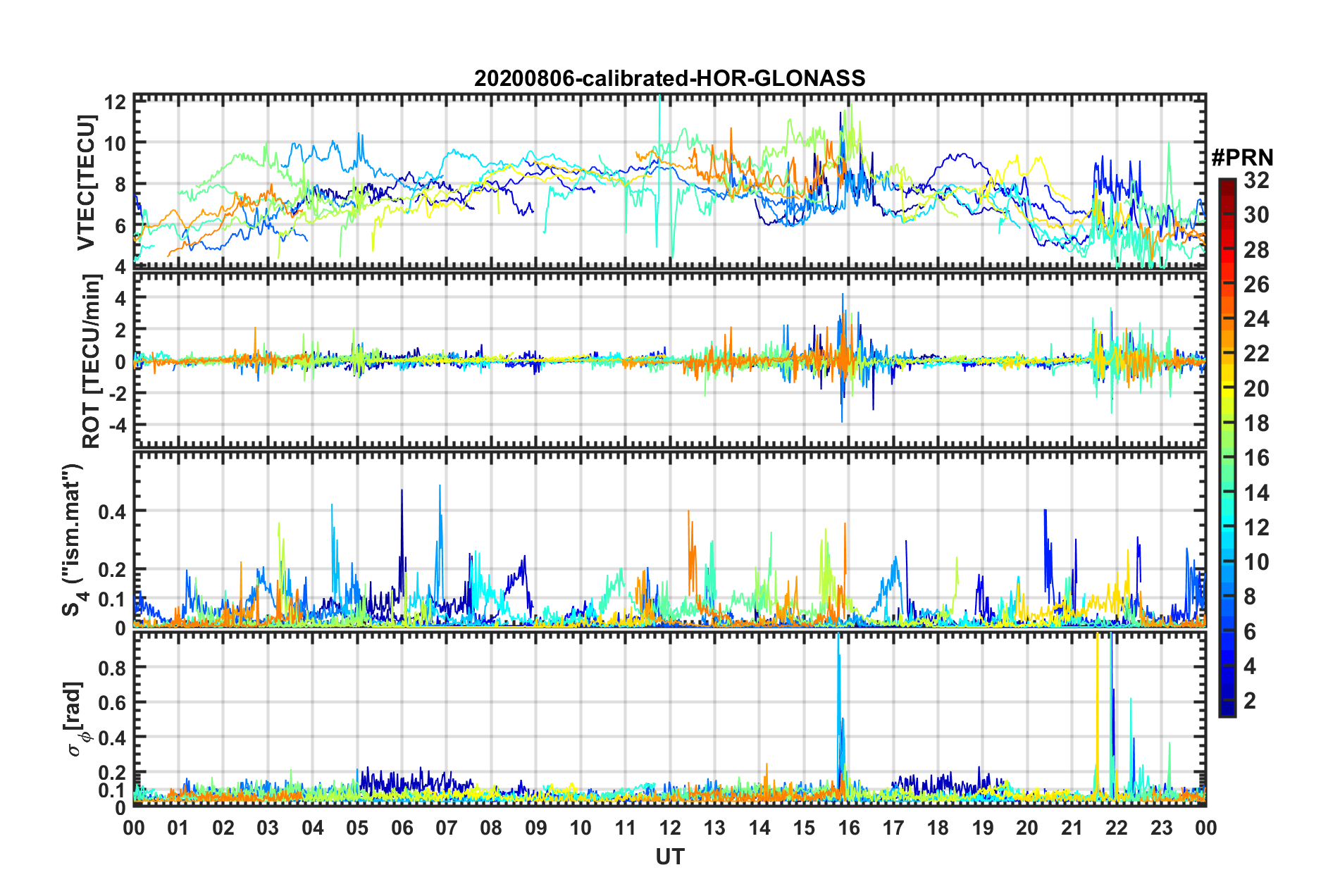Click the 0.1 tick on S4 axis
This screenshot has height=896, width=1340.
(113, 599)
